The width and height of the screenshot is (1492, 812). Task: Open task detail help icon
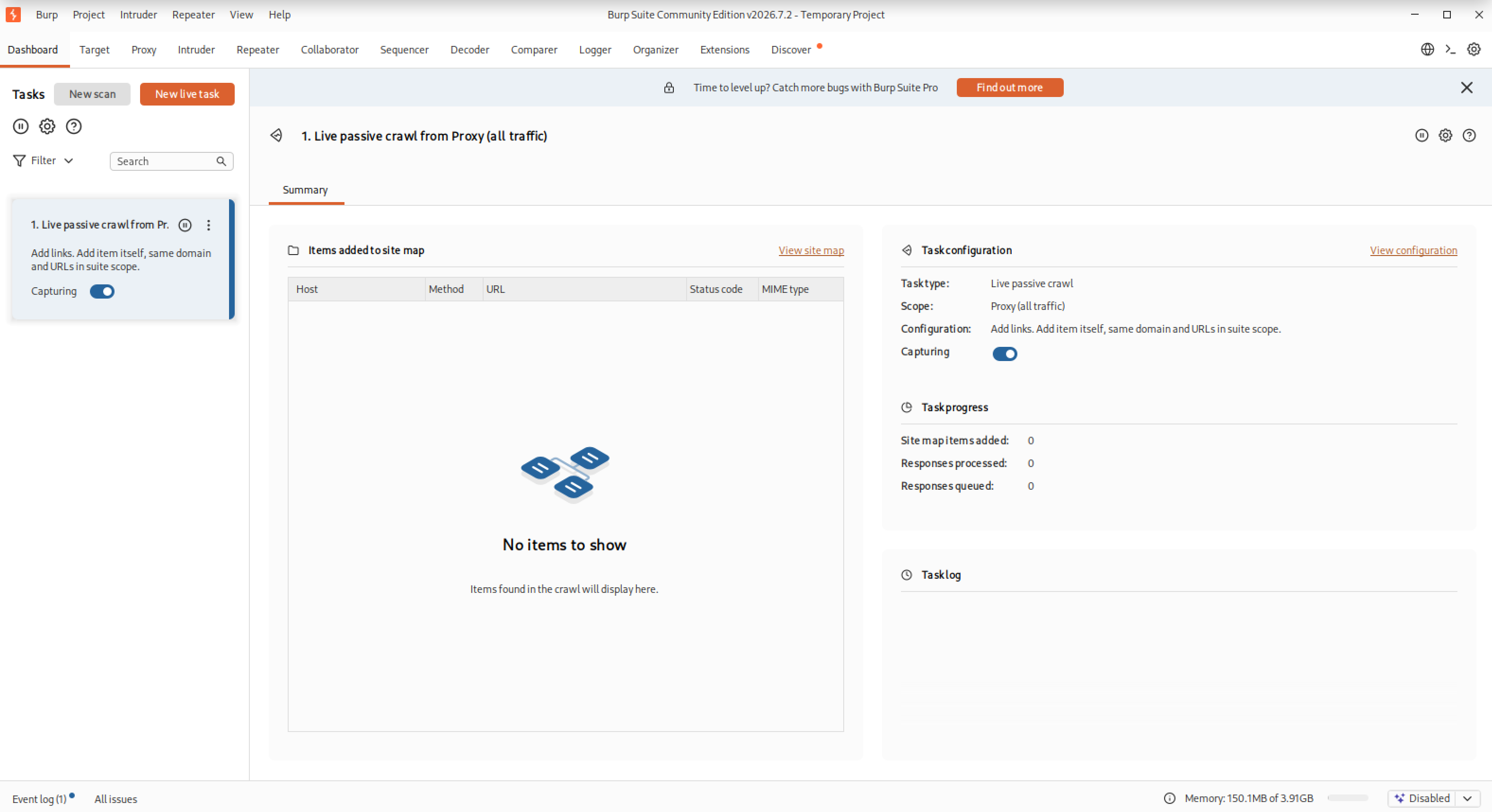click(x=1469, y=135)
